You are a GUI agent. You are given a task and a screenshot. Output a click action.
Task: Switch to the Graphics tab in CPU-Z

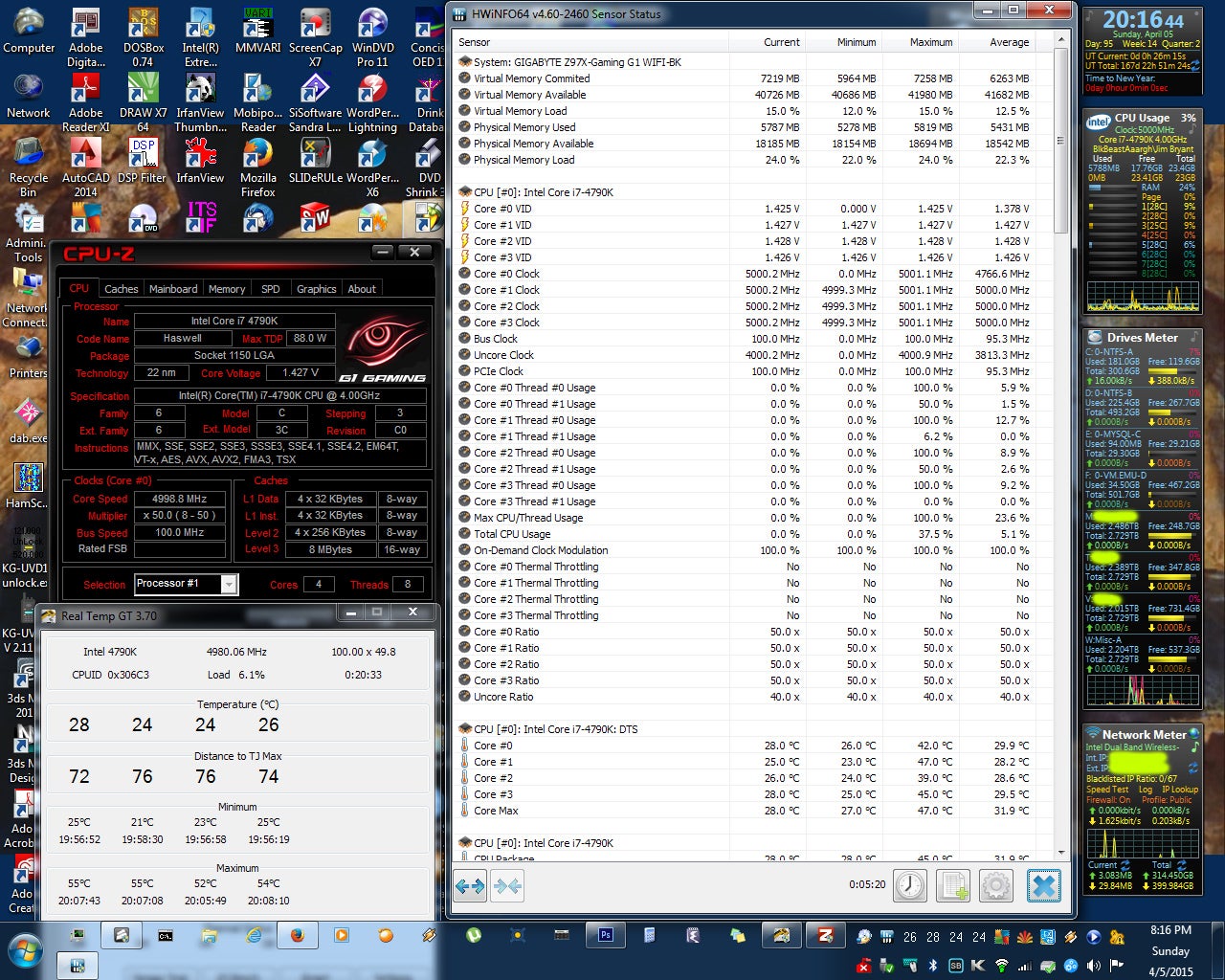coord(317,288)
